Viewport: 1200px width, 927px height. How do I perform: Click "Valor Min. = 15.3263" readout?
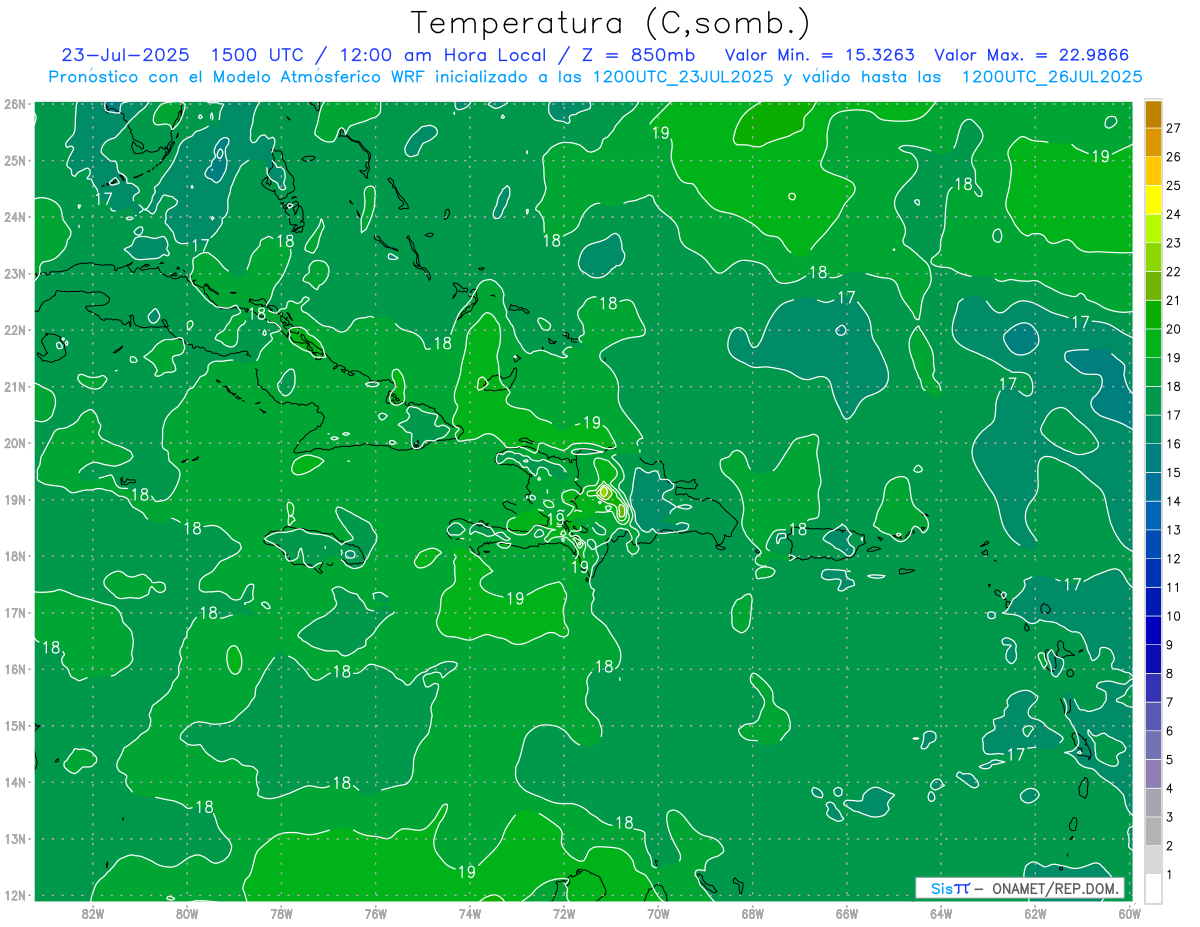pyautogui.click(x=820, y=55)
